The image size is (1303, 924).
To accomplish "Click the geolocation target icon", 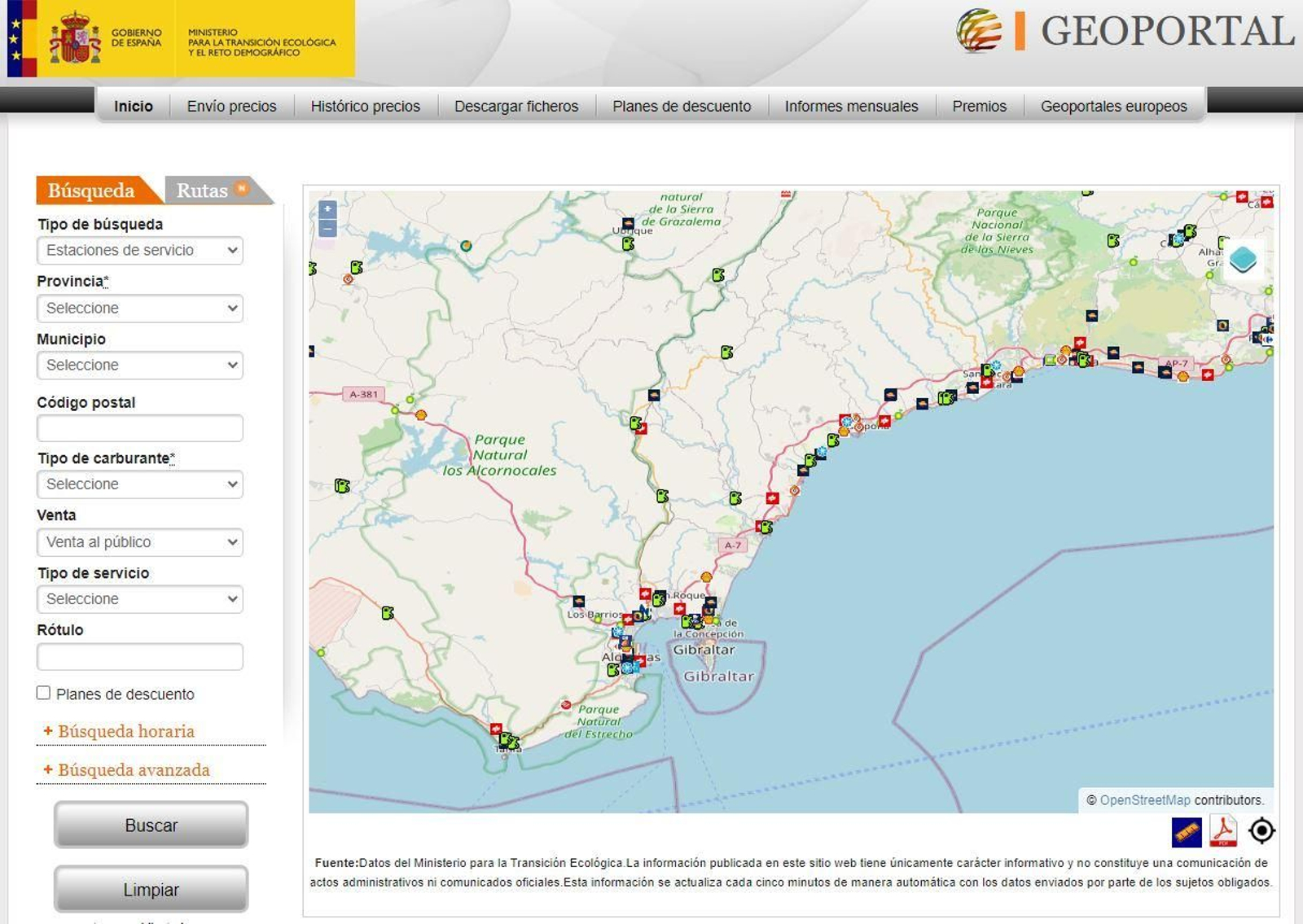I will coord(1261,831).
